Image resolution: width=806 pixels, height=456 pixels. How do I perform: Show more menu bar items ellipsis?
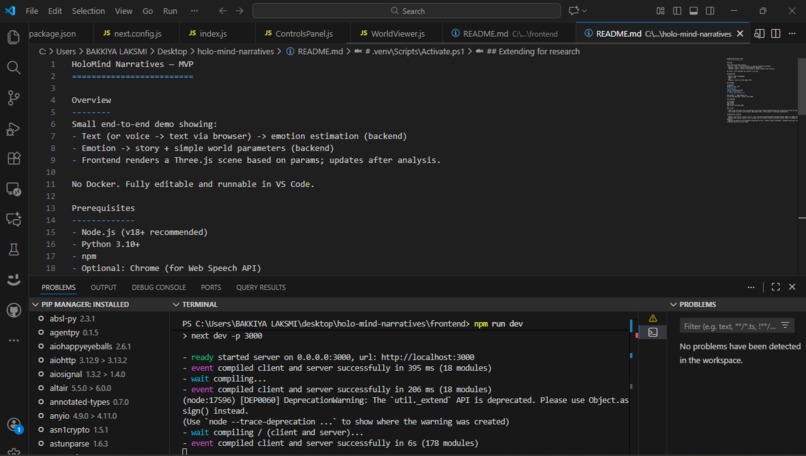click(194, 11)
